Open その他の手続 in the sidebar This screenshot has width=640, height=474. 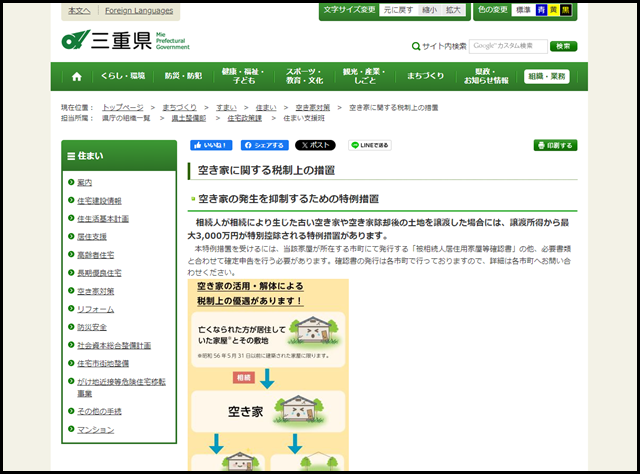99,412
